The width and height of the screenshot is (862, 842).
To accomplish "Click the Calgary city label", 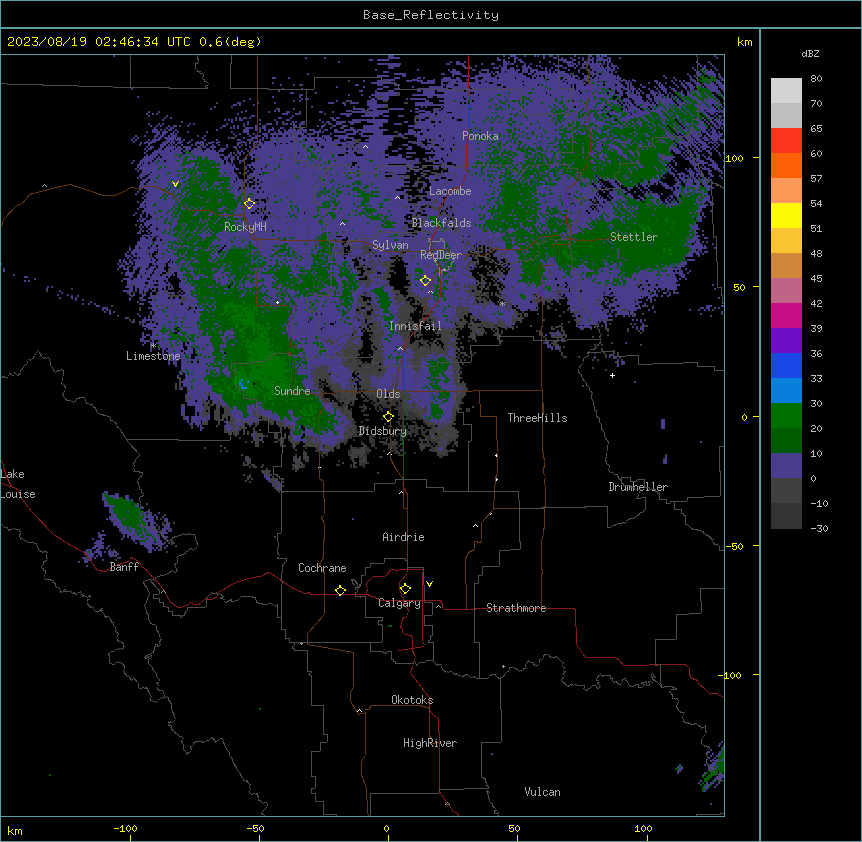I will pos(399,603).
